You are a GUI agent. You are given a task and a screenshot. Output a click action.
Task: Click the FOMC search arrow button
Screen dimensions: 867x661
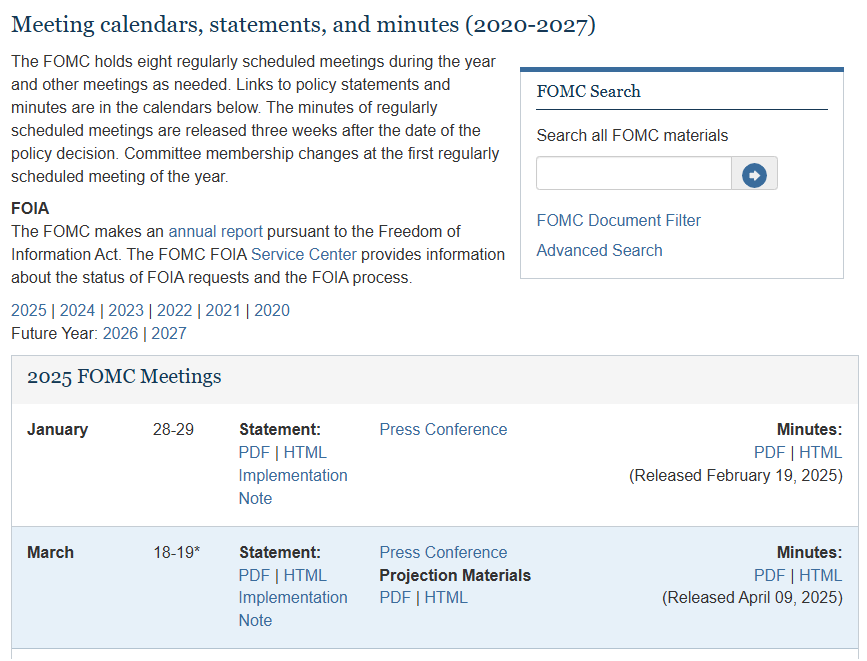click(754, 174)
